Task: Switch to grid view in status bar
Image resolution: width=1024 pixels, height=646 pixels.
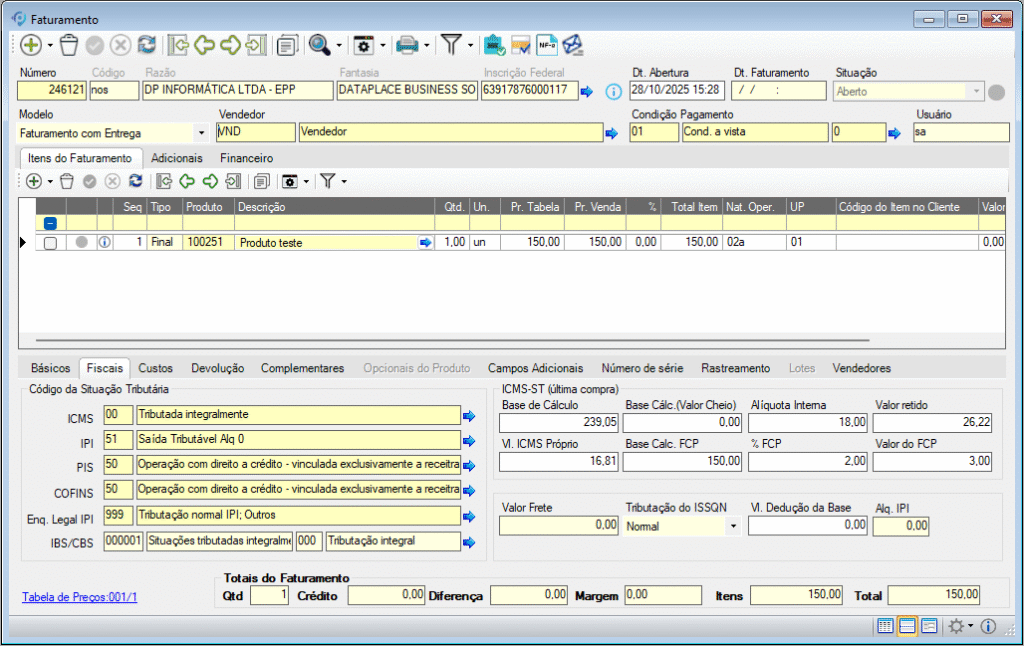Action: pyautogui.click(x=885, y=626)
